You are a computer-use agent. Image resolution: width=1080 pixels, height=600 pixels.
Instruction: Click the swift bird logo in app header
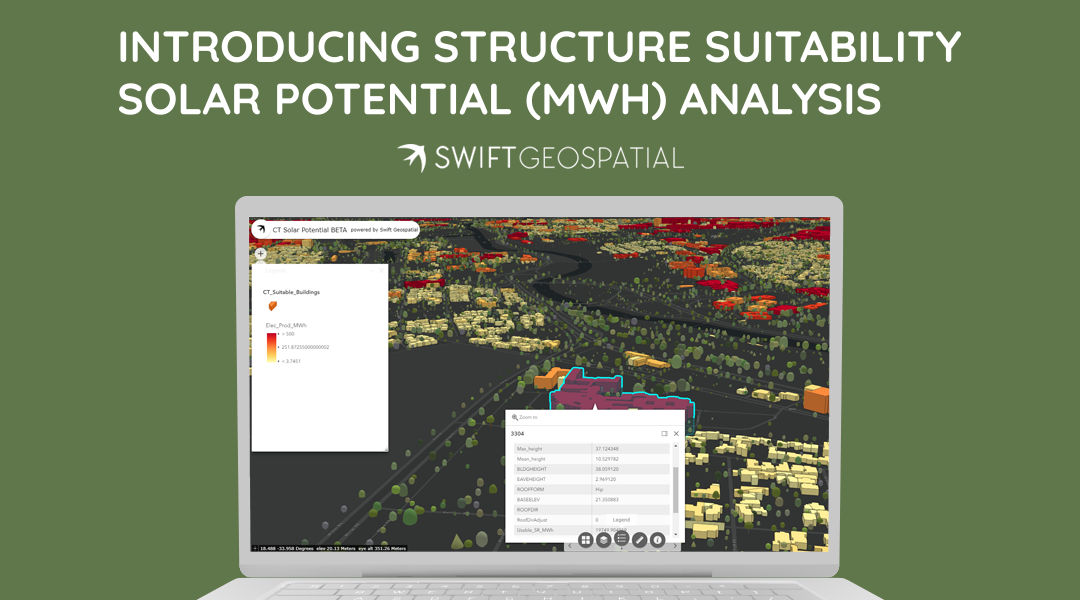pyautogui.click(x=260, y=229)
